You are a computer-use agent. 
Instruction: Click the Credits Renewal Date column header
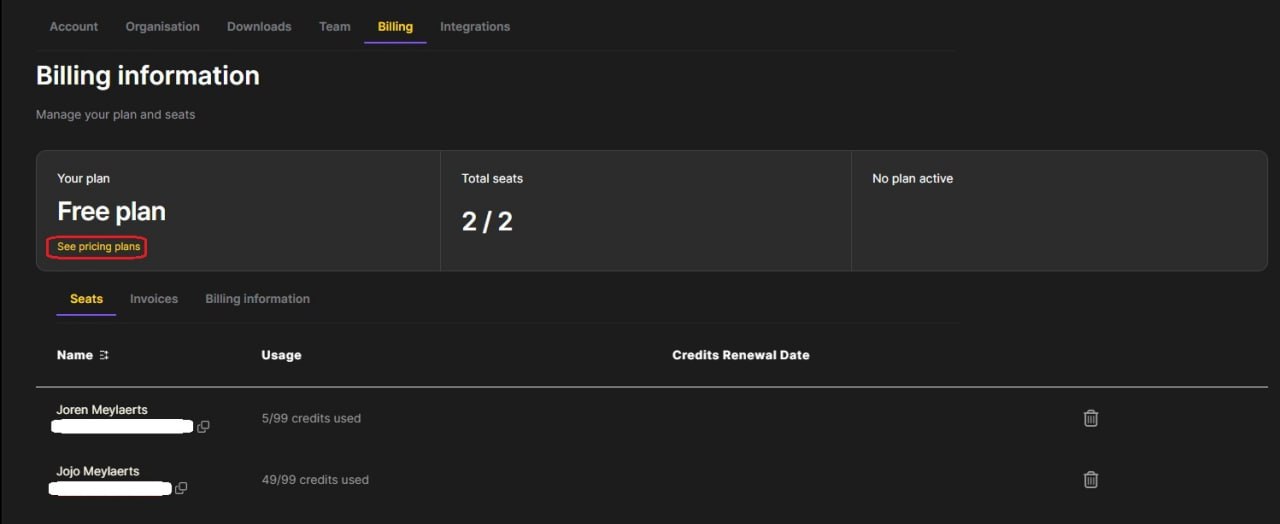pos(741,355)
